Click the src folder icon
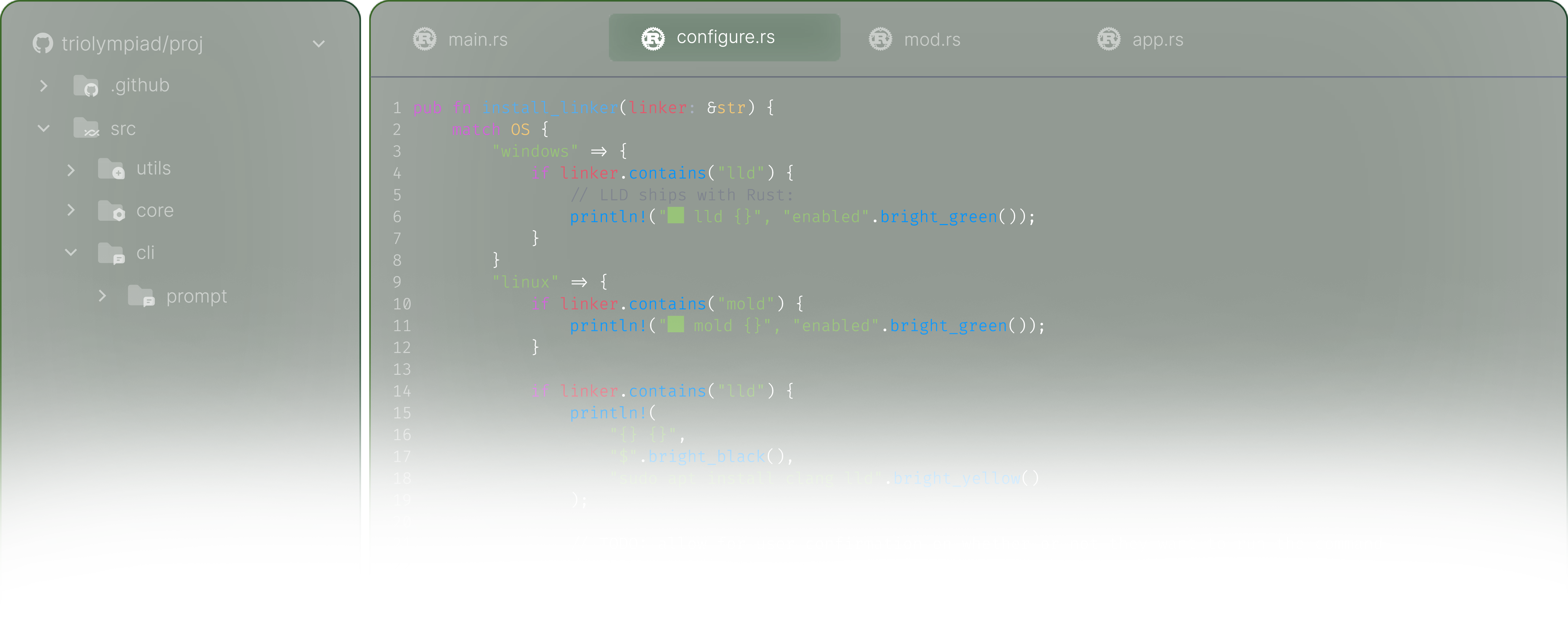 click(x=86, y=128)
